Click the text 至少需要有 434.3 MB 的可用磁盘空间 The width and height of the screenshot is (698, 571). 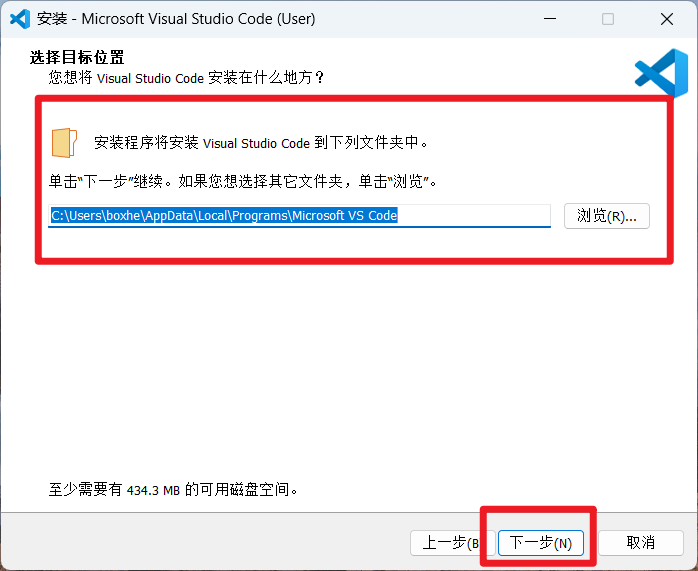click(x=173, y=490)
